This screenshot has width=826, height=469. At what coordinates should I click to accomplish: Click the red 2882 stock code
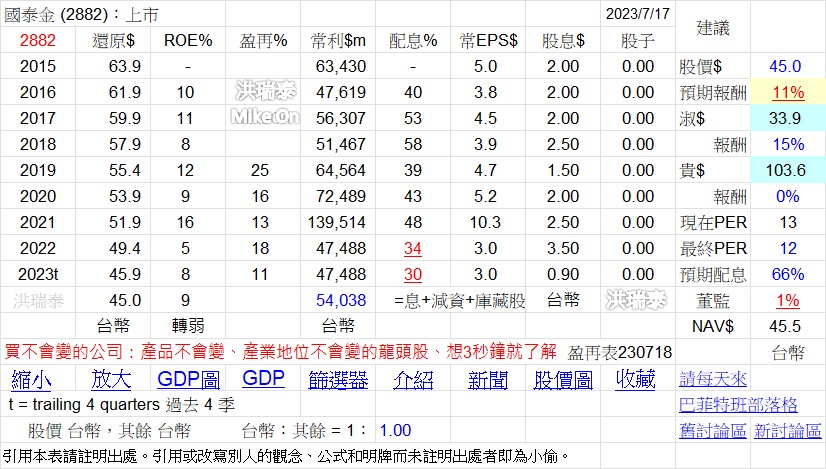click(x=38, y=41)
